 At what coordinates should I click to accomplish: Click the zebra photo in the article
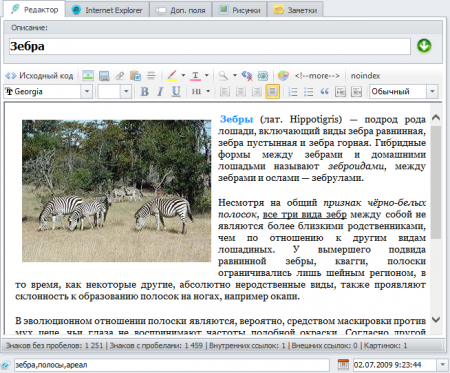pos(116,191)
